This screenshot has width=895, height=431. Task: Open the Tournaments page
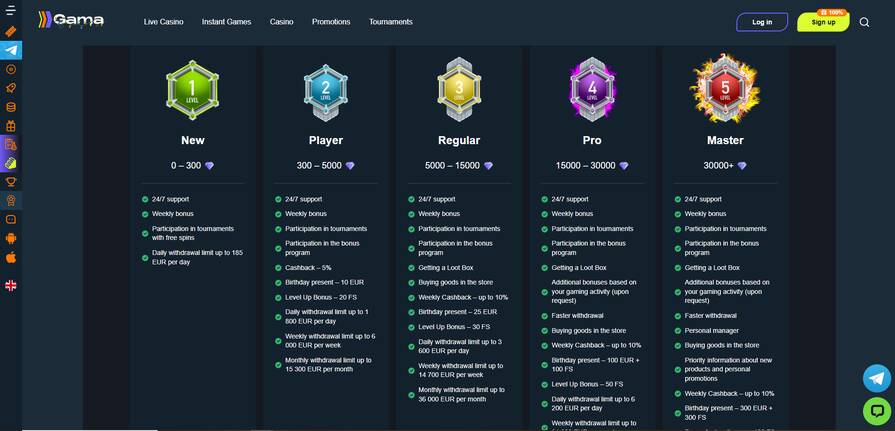point(390,22)
